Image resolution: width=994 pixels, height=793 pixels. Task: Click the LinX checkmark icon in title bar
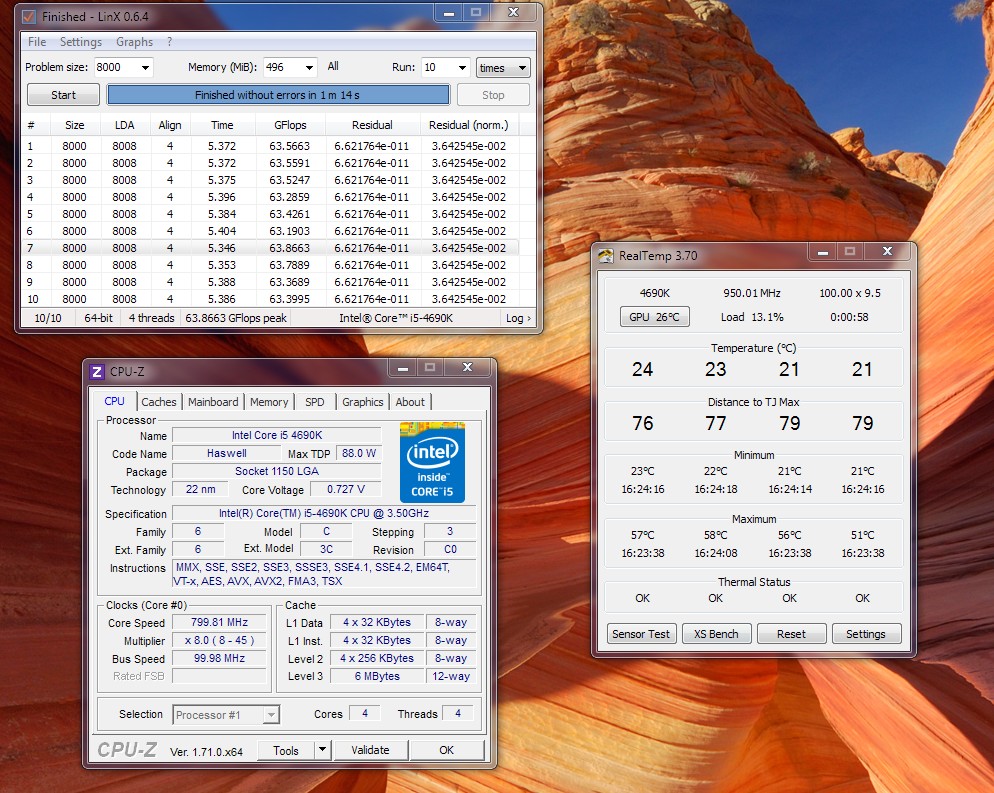[29, 16]
